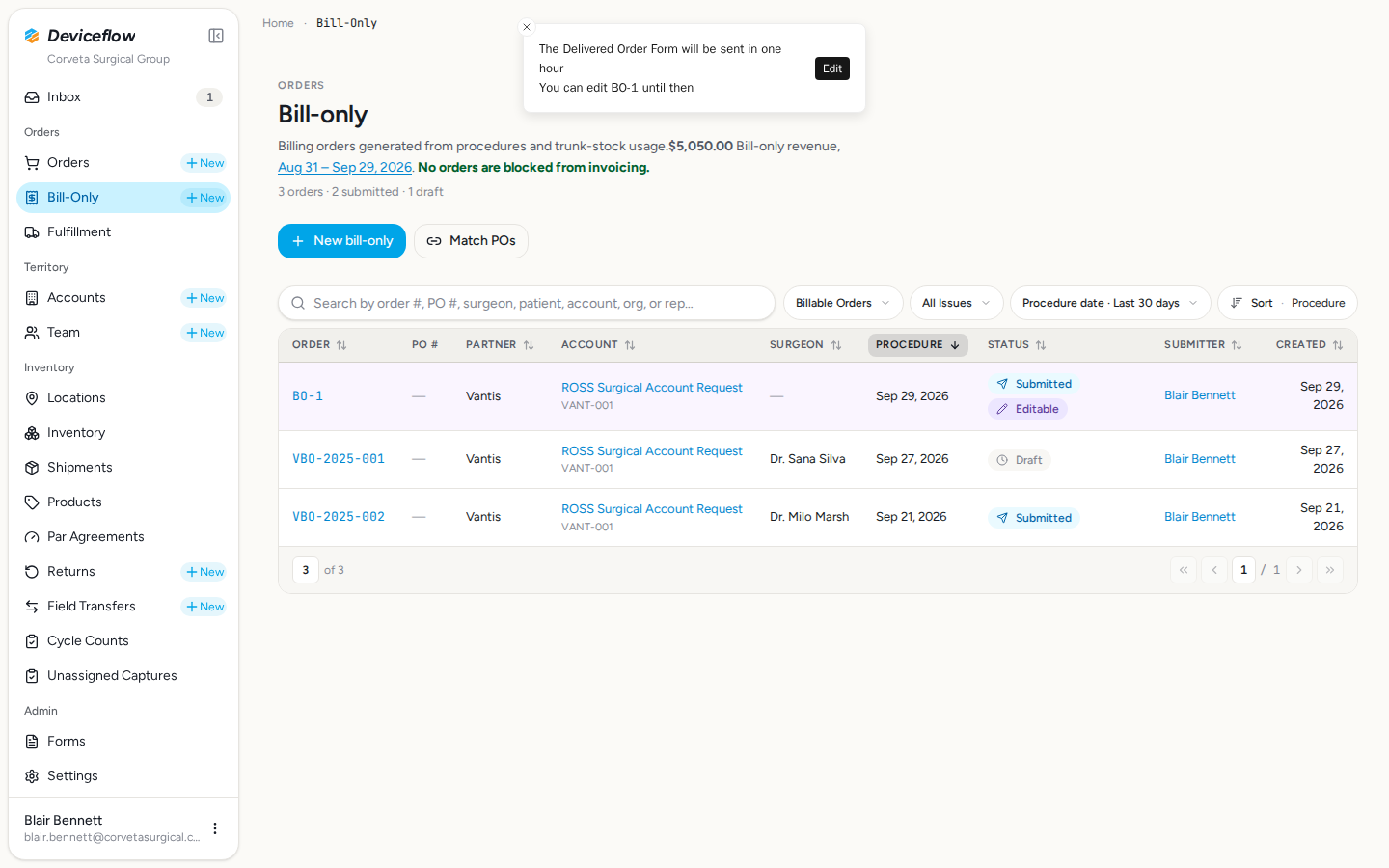Click the Returns icon in sidebar
This screenshot has height=868, width=1389.
pyautogui.click(x=32, y=572)
